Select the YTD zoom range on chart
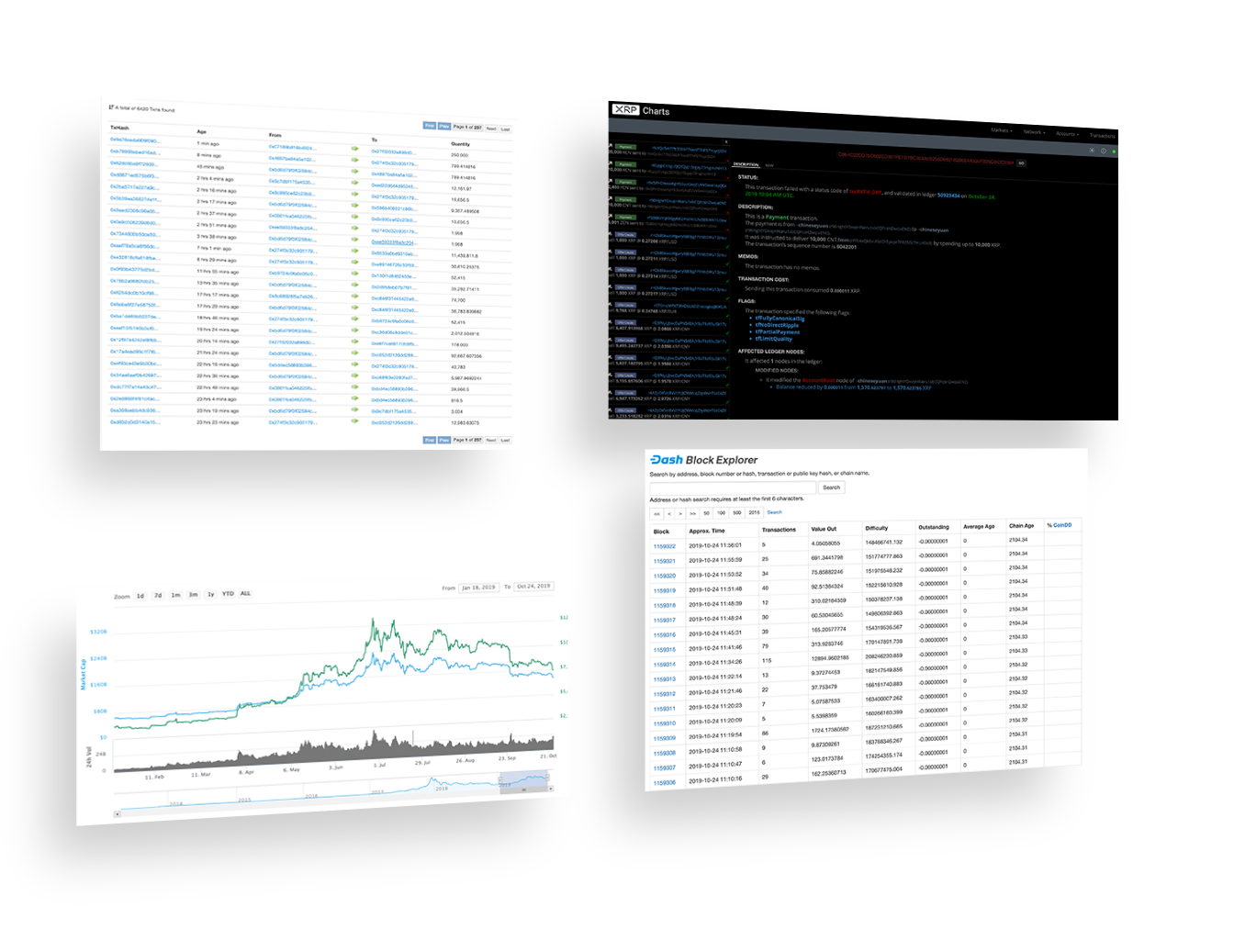This screenshot has height=952, width=1234. pyautogui.click(x=228, y=594)
